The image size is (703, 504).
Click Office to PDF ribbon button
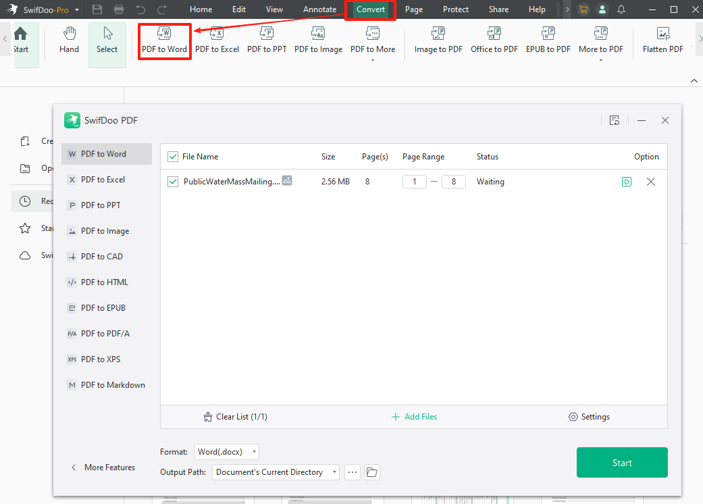(x=494, y=41)
